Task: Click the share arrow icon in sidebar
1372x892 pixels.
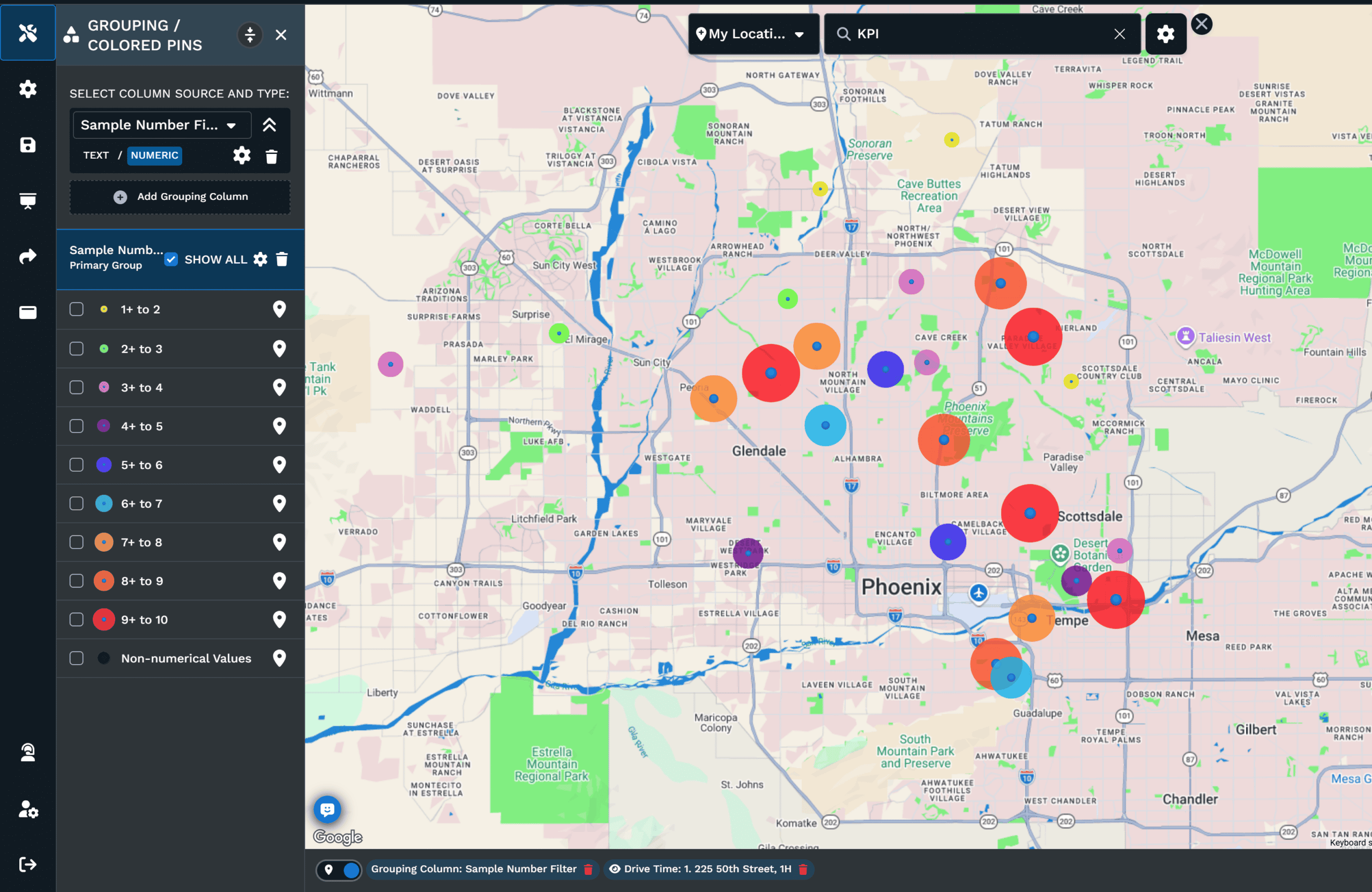Action: pos(28,256)
